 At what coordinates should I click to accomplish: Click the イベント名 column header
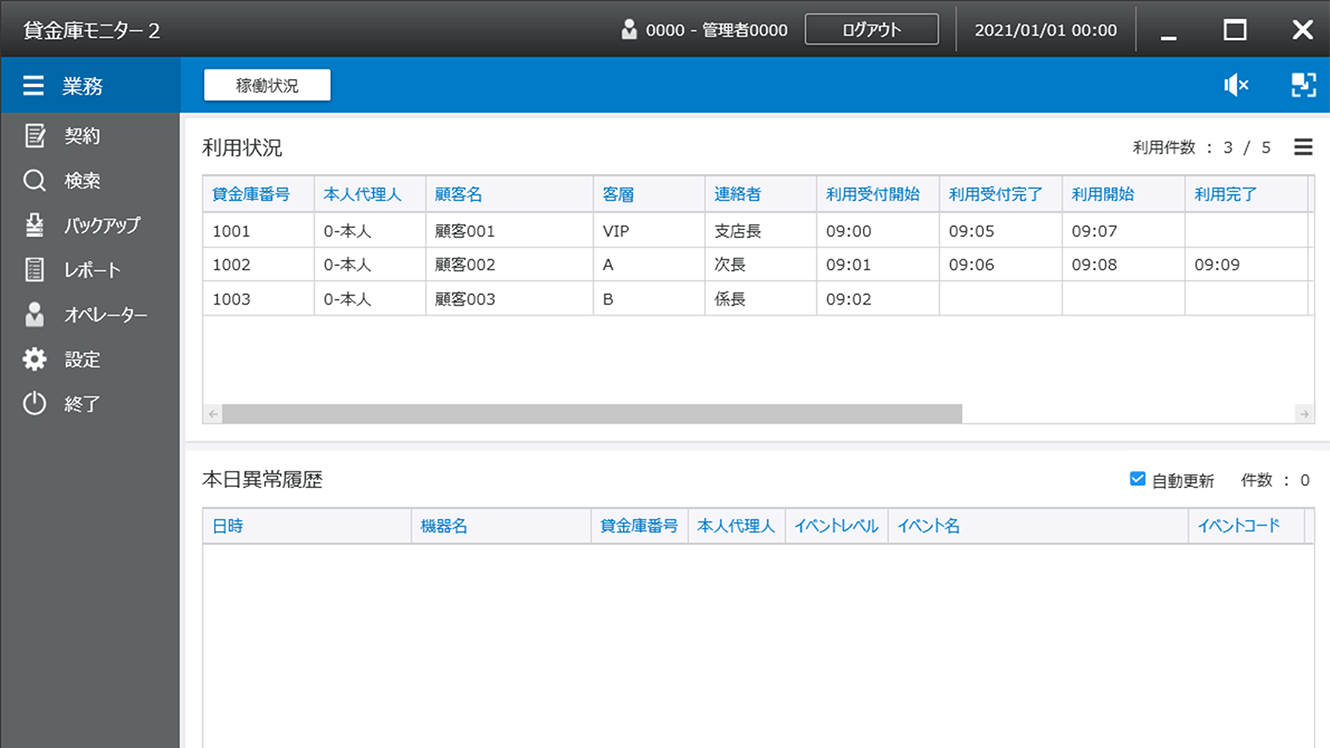tap(1038, 526)
